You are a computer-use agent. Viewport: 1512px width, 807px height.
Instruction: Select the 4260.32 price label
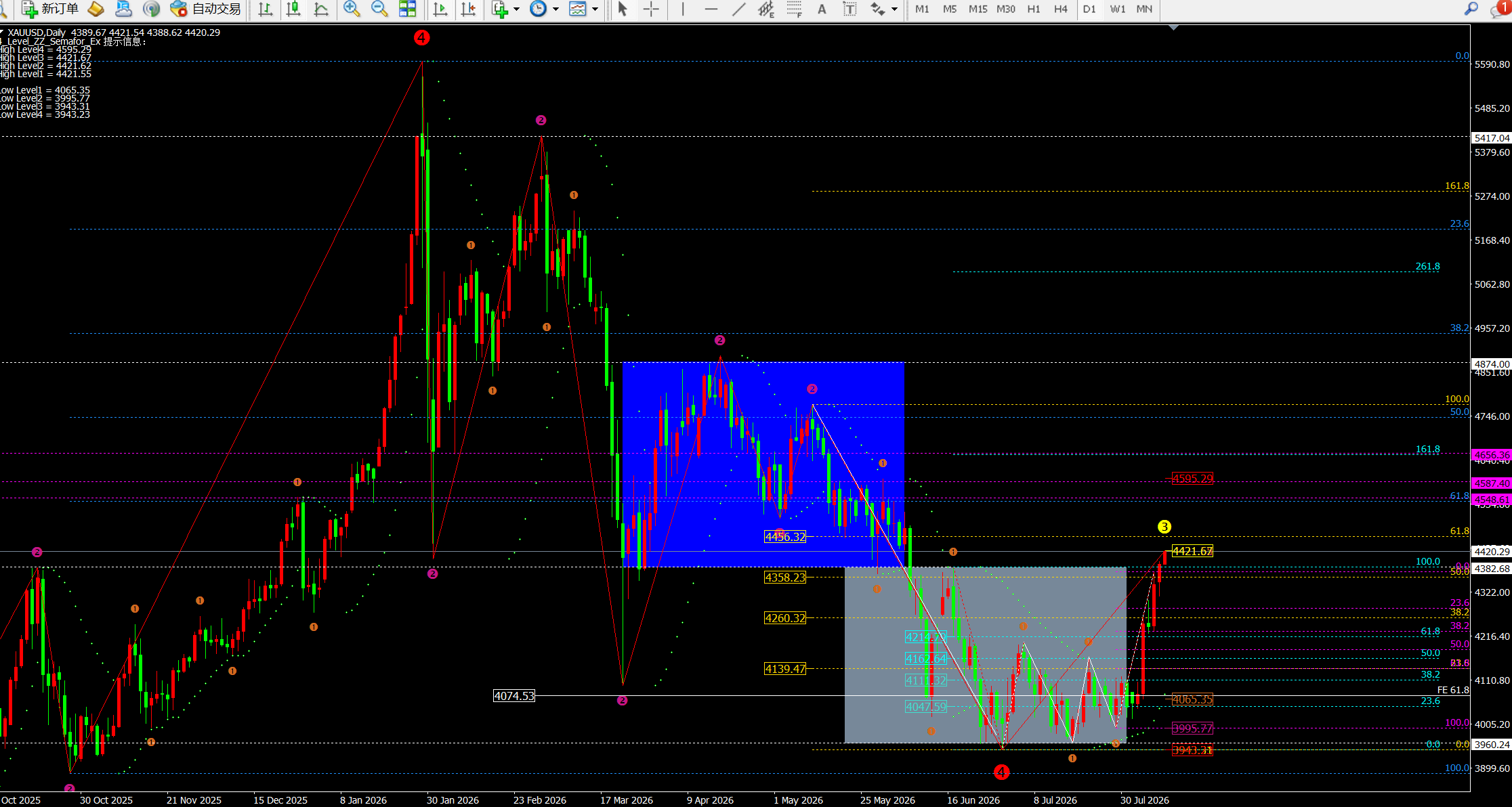tap(785, 617)
